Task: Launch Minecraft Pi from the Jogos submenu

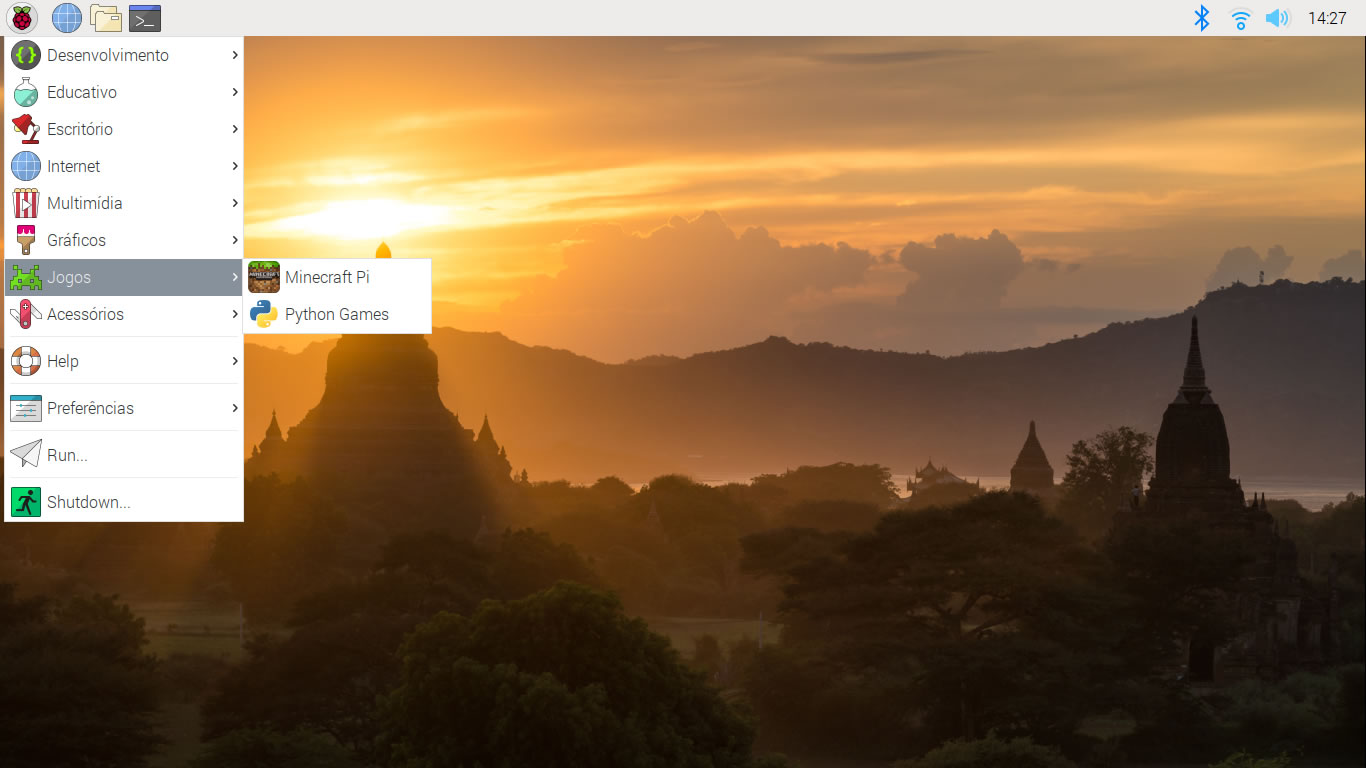Action: click(337, 277)
